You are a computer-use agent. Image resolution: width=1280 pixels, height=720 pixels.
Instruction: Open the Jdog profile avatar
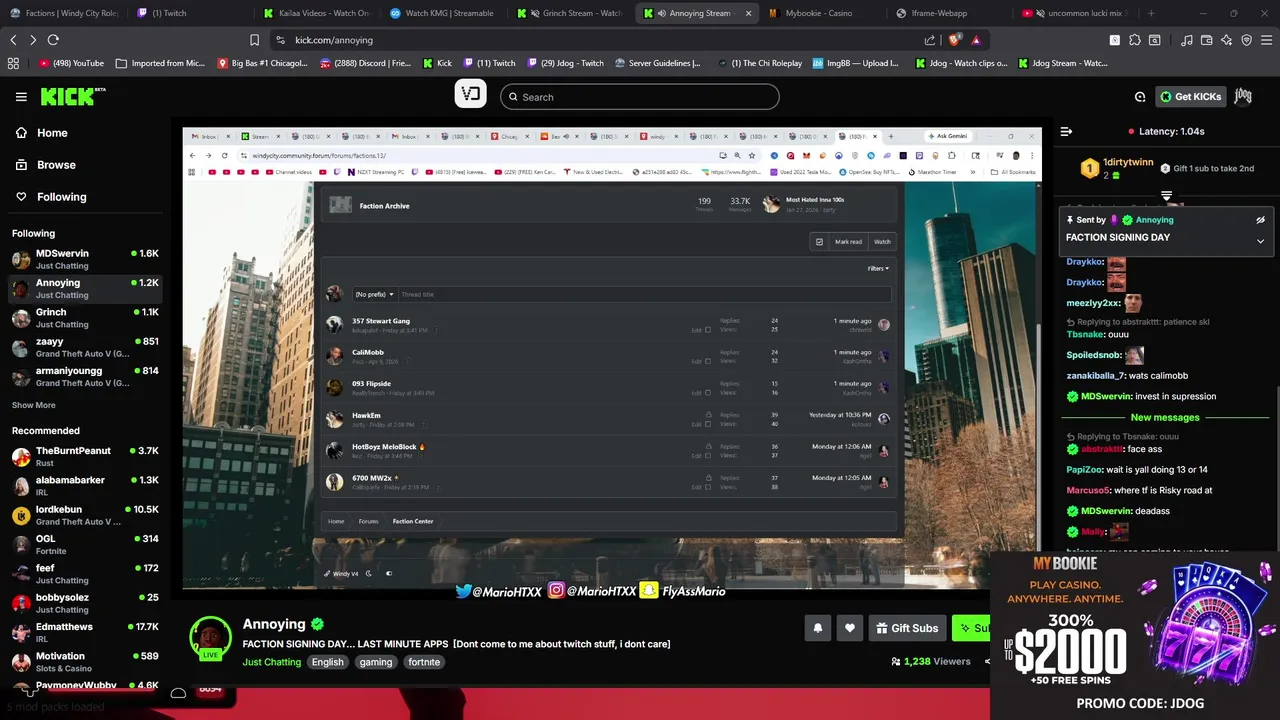click(1243, 96)
